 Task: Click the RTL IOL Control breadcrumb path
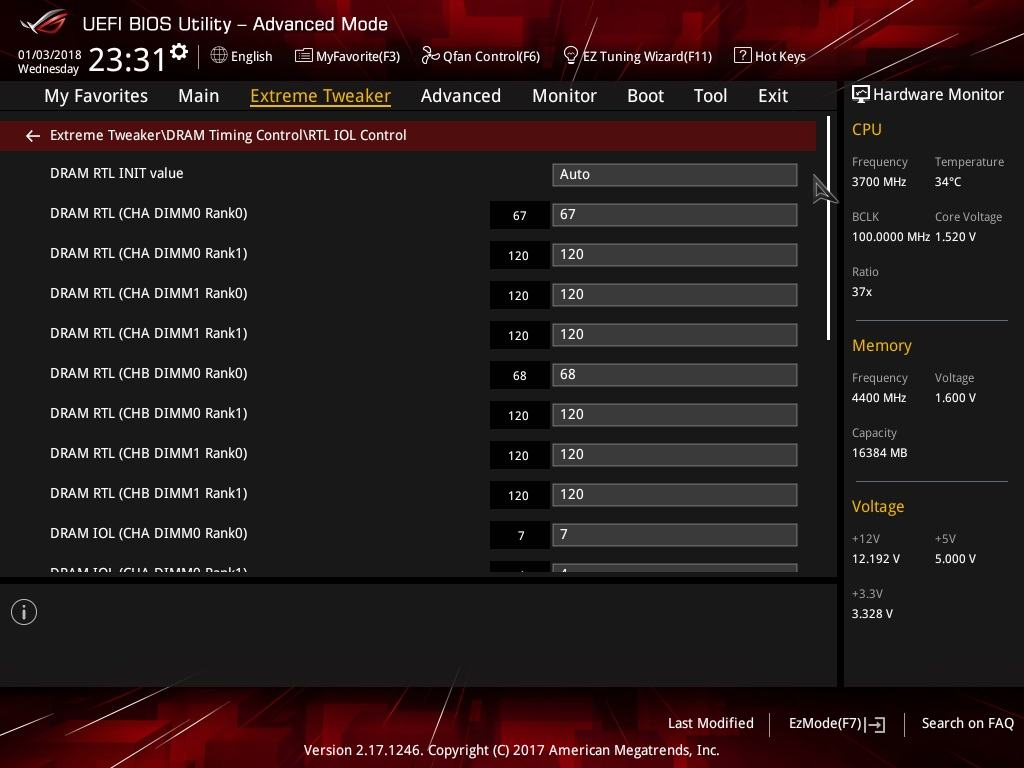pyautogui.click(x=228, y=135)
